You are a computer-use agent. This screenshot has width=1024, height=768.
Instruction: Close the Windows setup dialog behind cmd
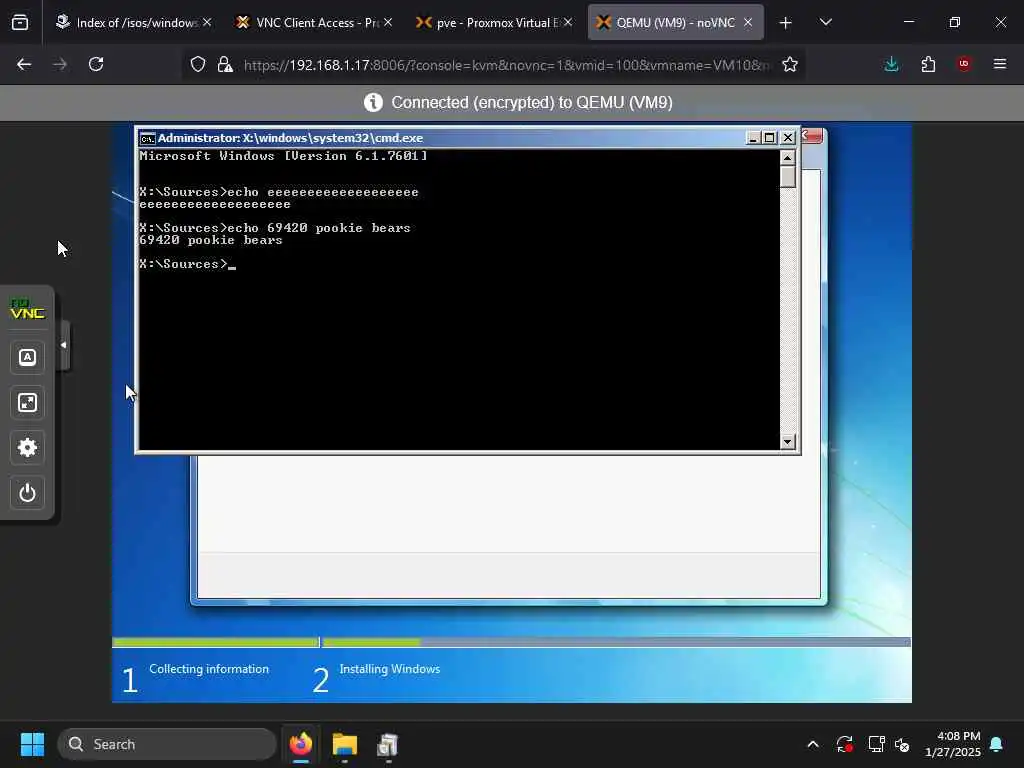tap(812, 136)
